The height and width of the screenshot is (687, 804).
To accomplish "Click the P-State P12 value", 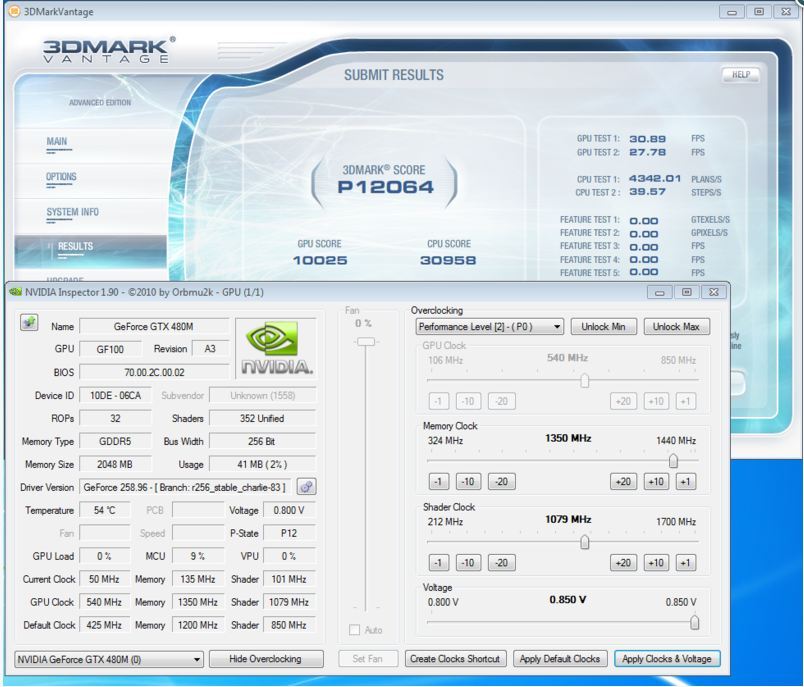I will click(289, 533).
